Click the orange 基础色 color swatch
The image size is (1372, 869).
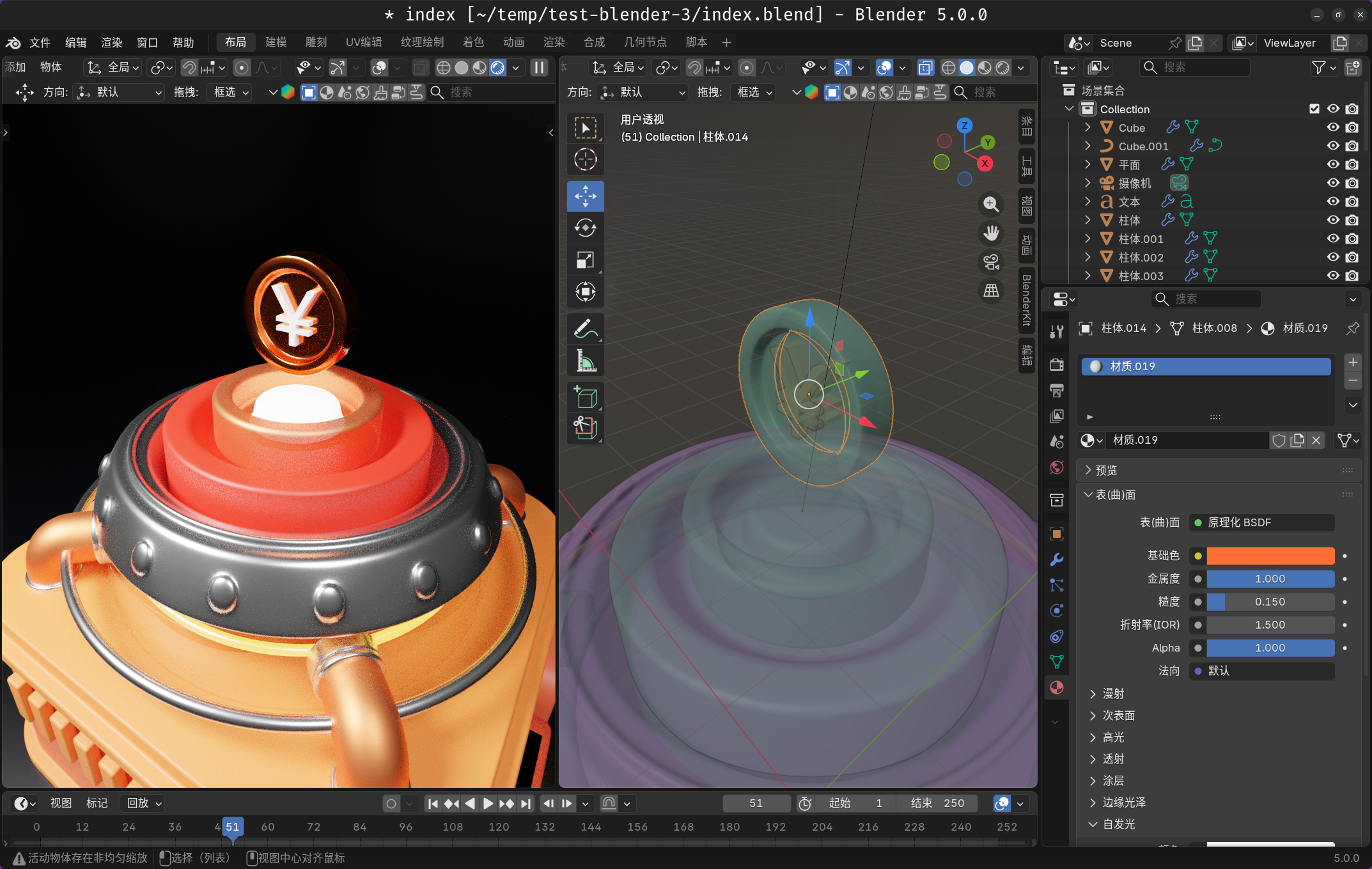coord(1270,556)
